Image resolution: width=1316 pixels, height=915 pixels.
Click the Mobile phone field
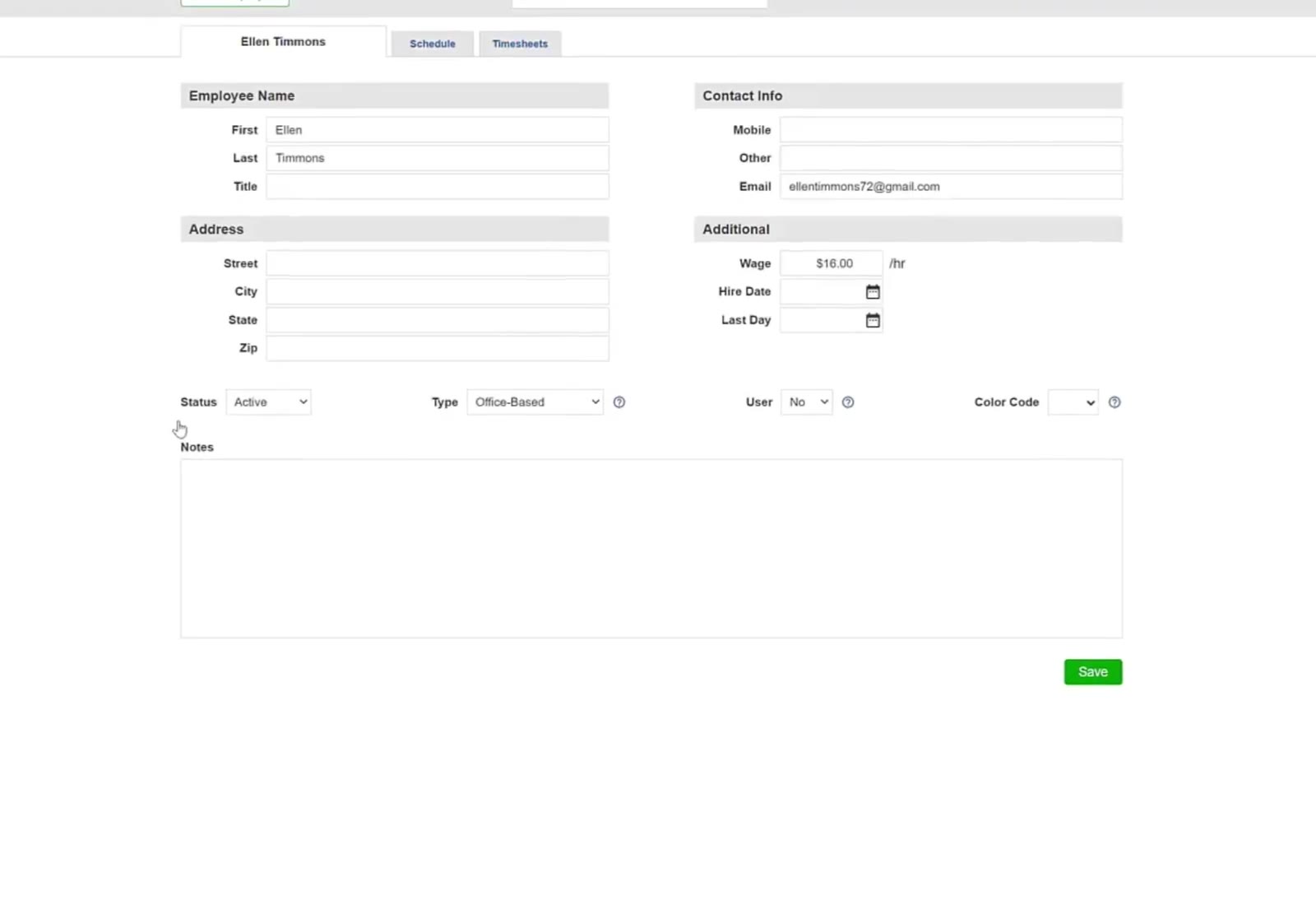(952, 130)
